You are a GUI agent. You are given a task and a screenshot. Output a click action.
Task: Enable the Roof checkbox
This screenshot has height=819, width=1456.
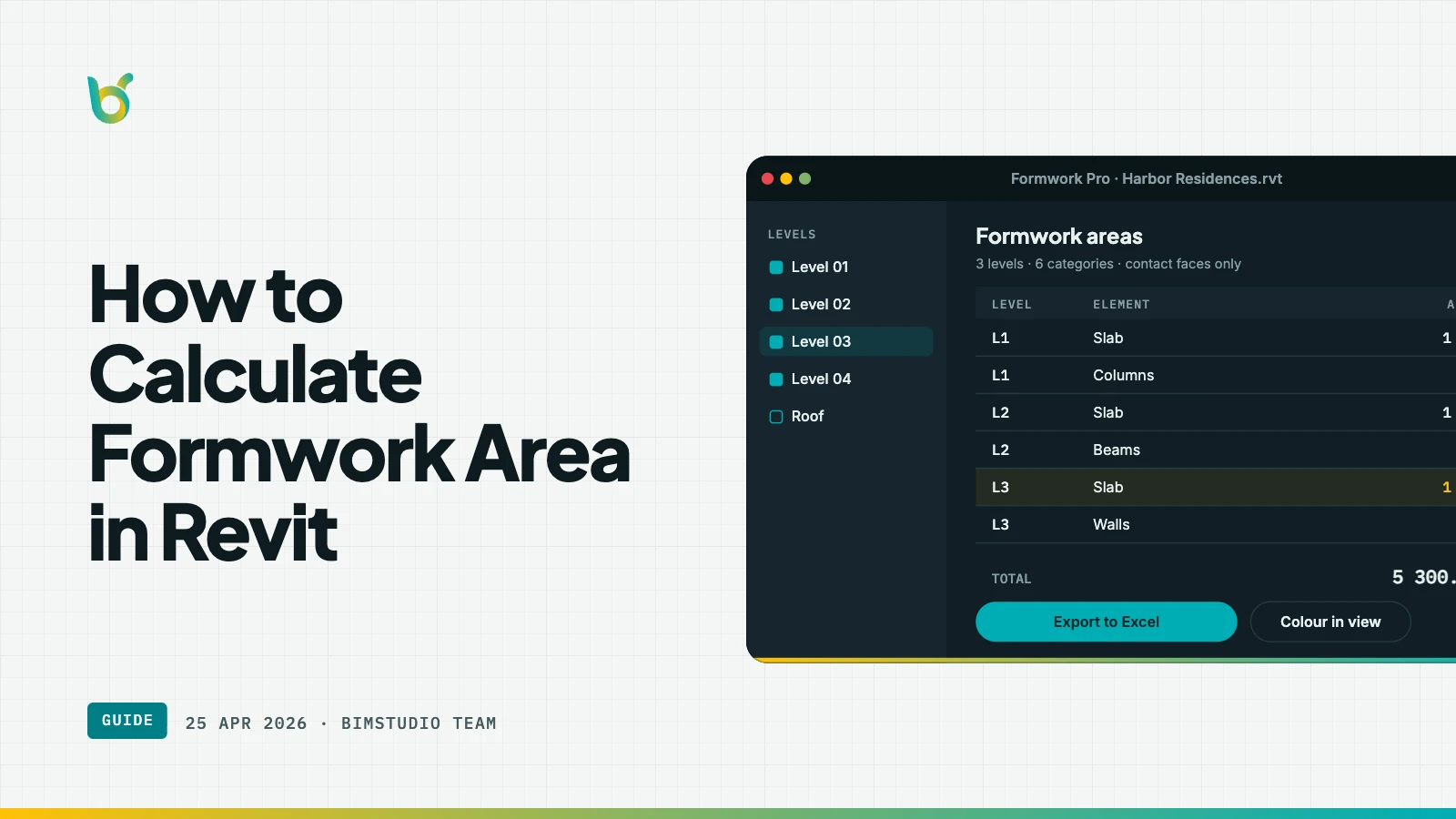776,417
